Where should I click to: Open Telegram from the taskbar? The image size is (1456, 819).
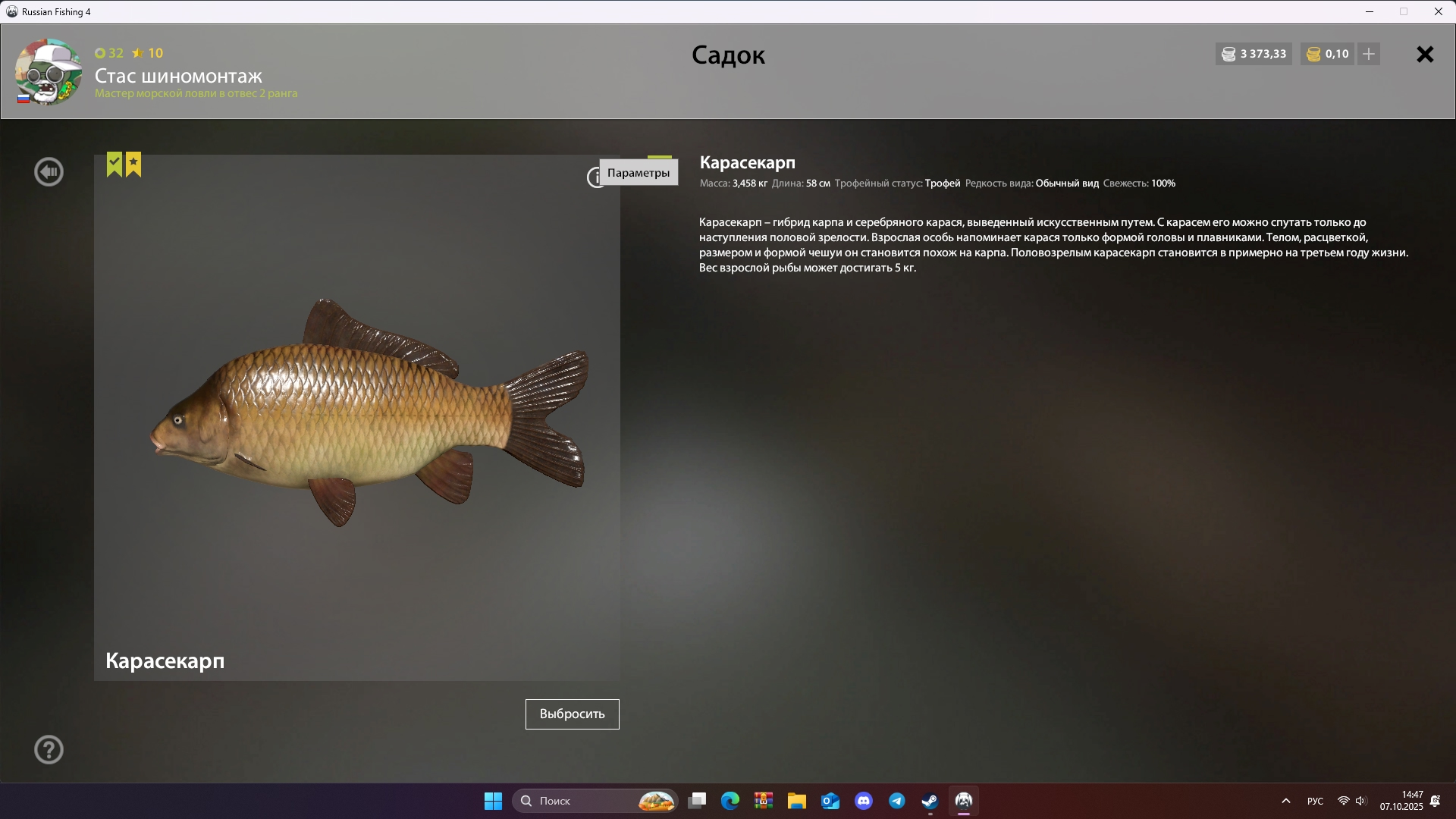point(896,801)
